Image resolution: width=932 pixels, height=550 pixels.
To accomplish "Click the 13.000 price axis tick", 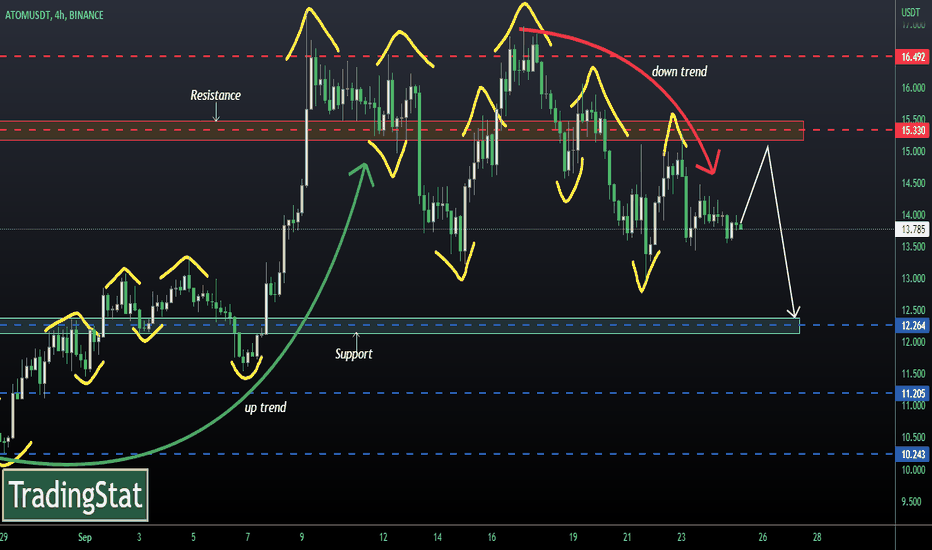I will (x=914, y=278).
